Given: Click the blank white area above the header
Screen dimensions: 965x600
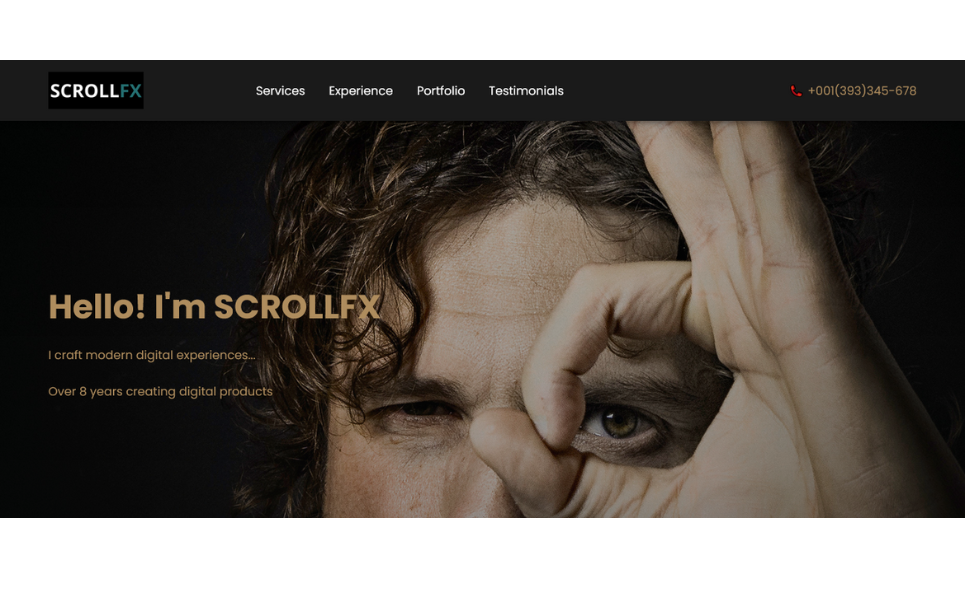Looking at the screenshot, I should pos(482,30).
